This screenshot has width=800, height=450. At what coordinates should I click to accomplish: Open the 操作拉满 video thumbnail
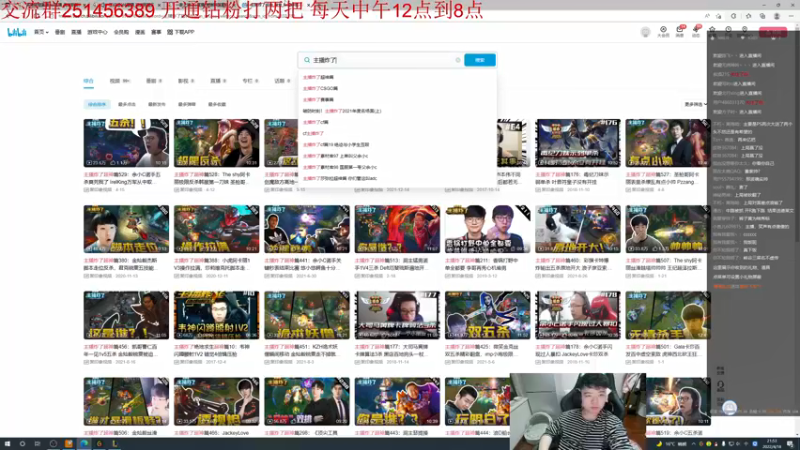tap(216, 229)
